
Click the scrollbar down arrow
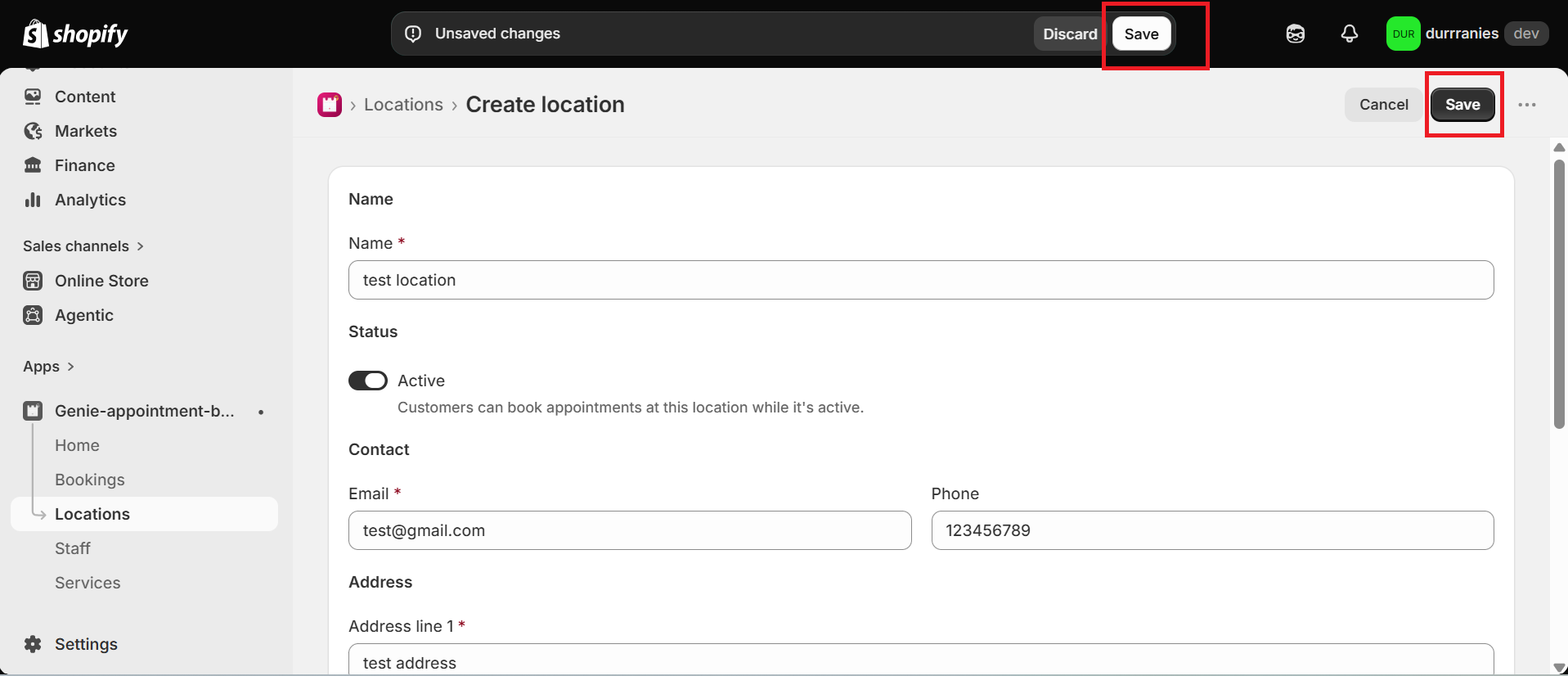coord(1559,667)
